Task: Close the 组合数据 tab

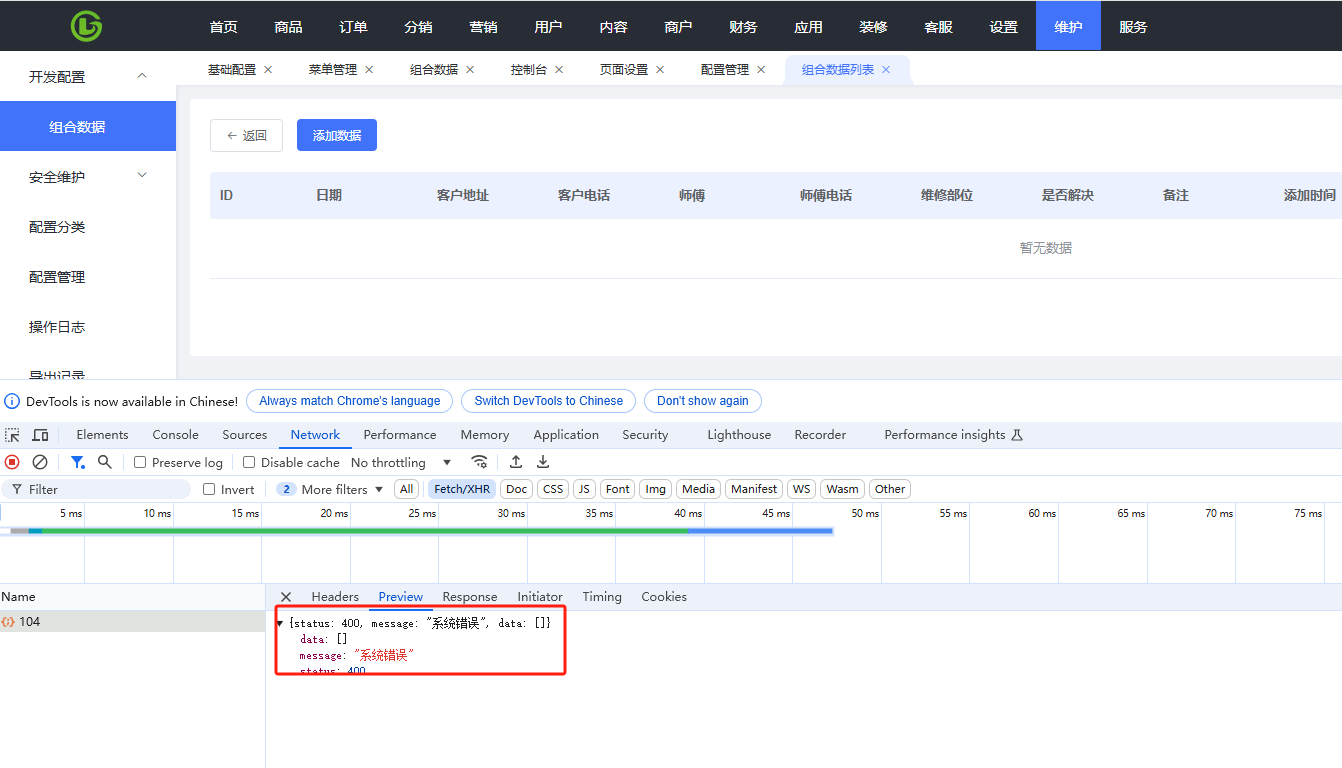Action: (x=470, y=70)
